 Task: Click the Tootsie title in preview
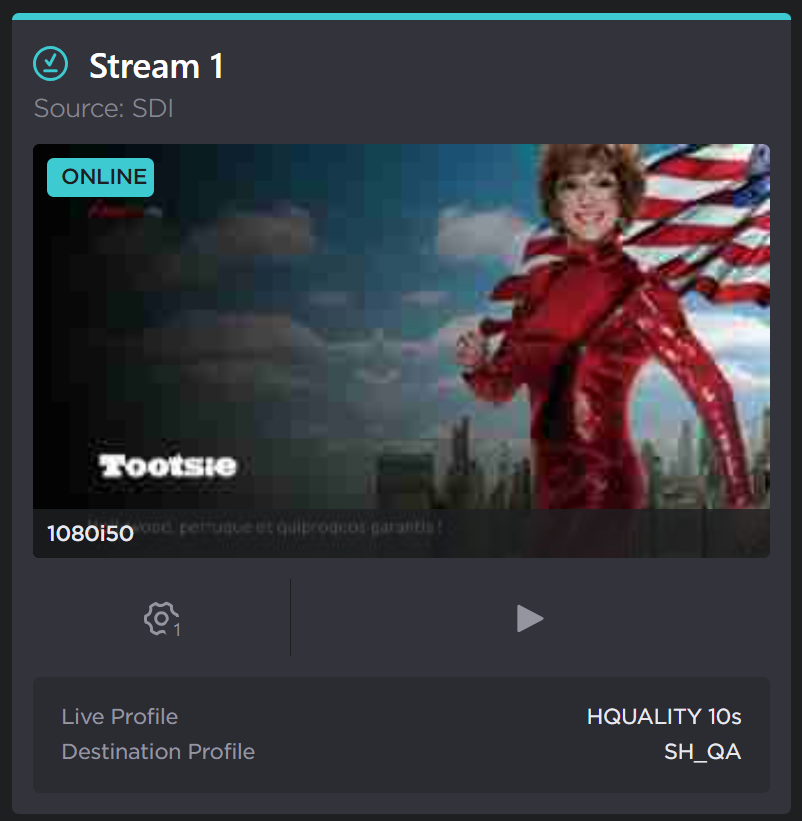(x=168, y=466)
